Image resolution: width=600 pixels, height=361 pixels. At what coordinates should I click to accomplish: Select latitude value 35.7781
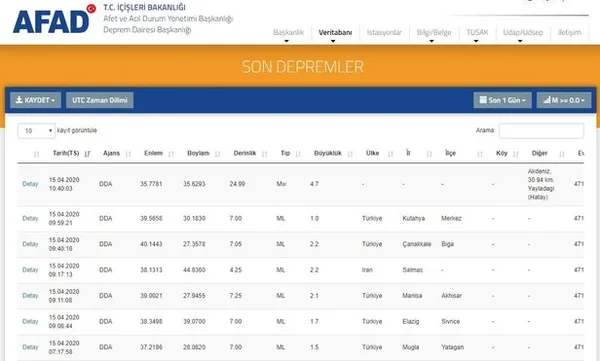pos(151,184)
